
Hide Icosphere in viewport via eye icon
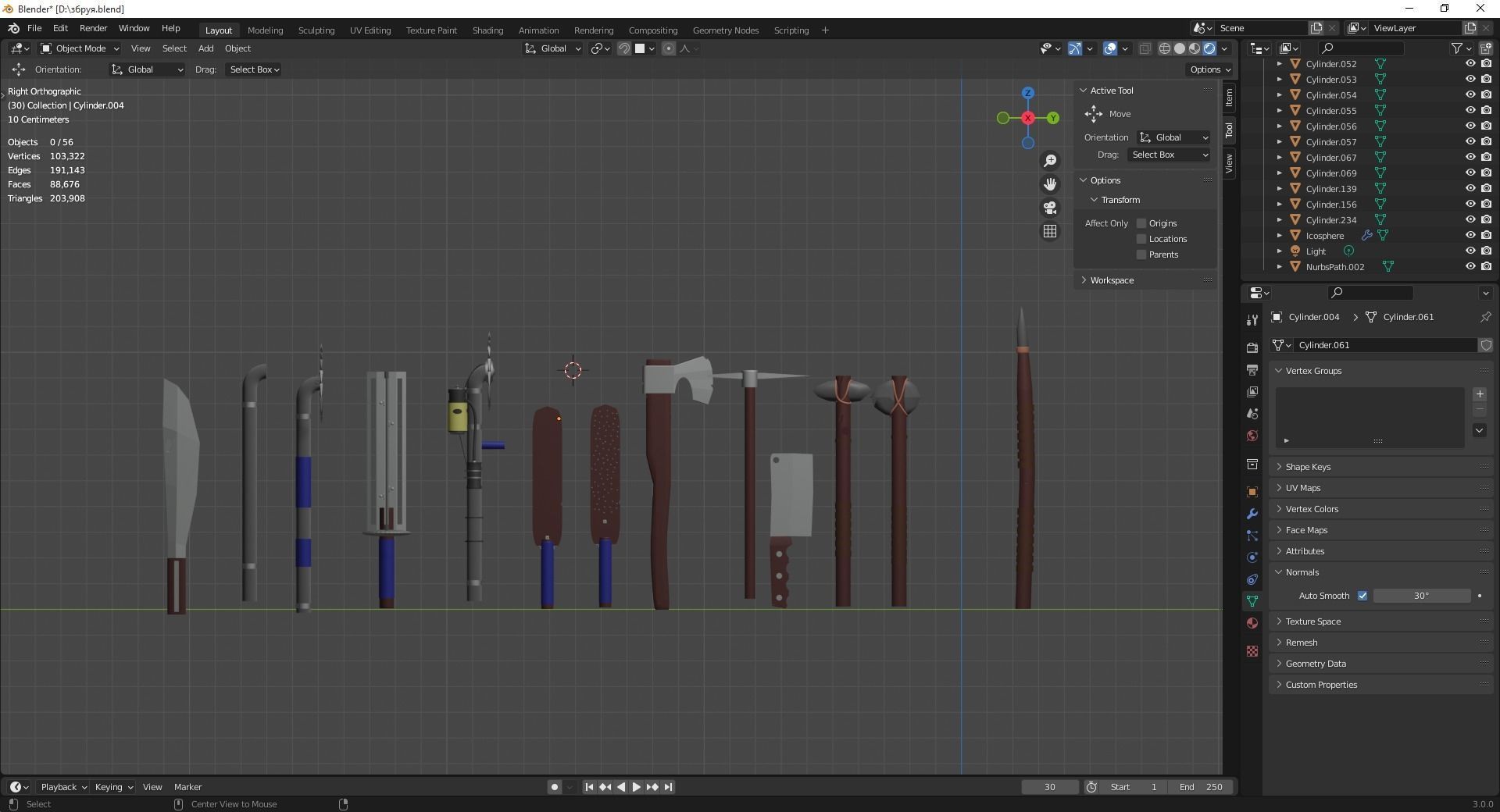pyautogui.click(x=1470, y=236)
